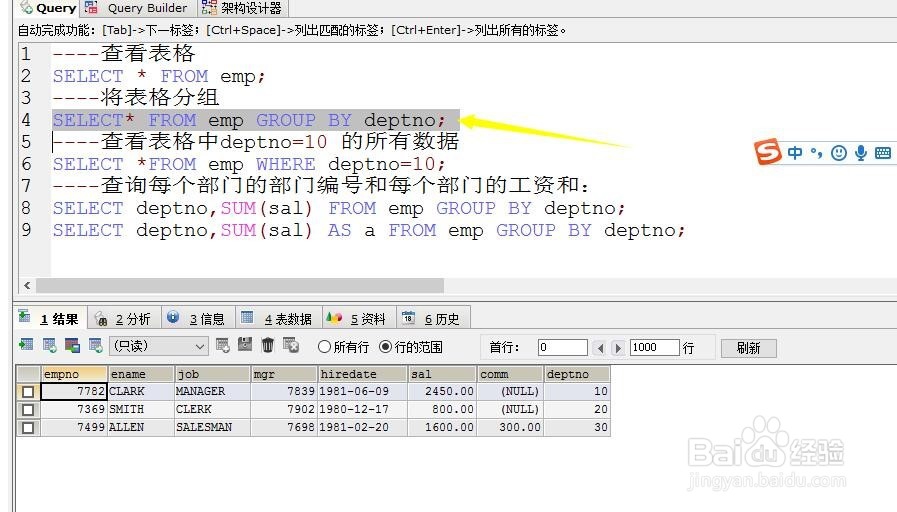Open the 1 结果 tab
The image size is (897, 512).
[x=50, y=319]
